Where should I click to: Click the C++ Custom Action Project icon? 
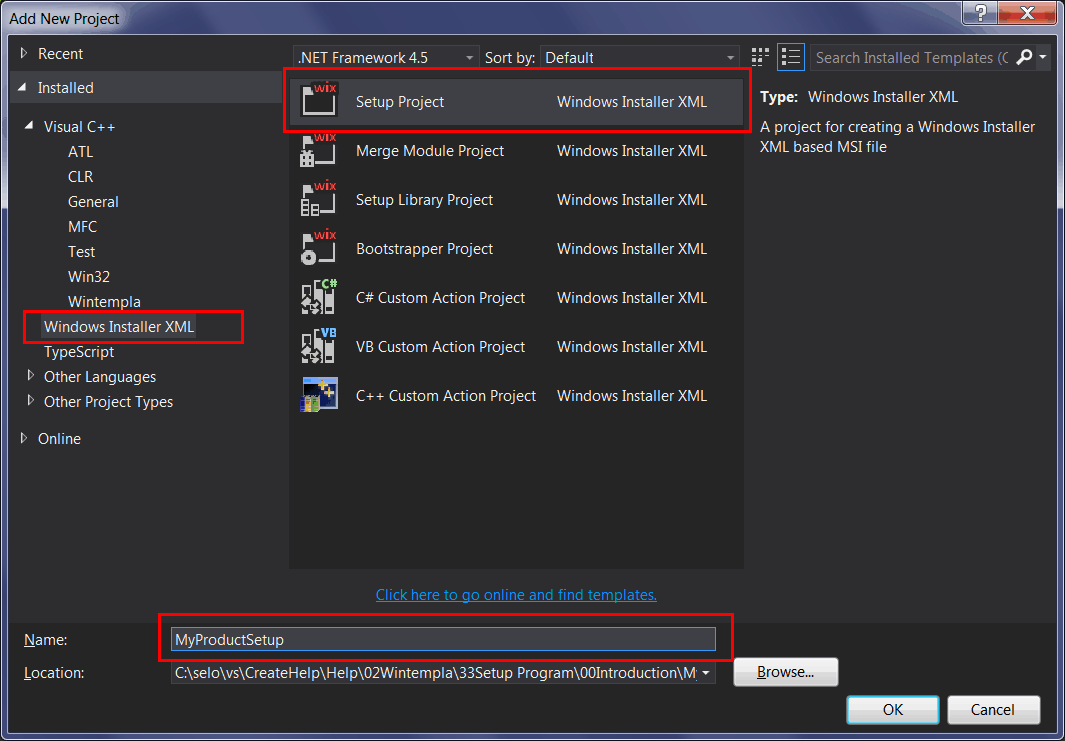(319, 395)
